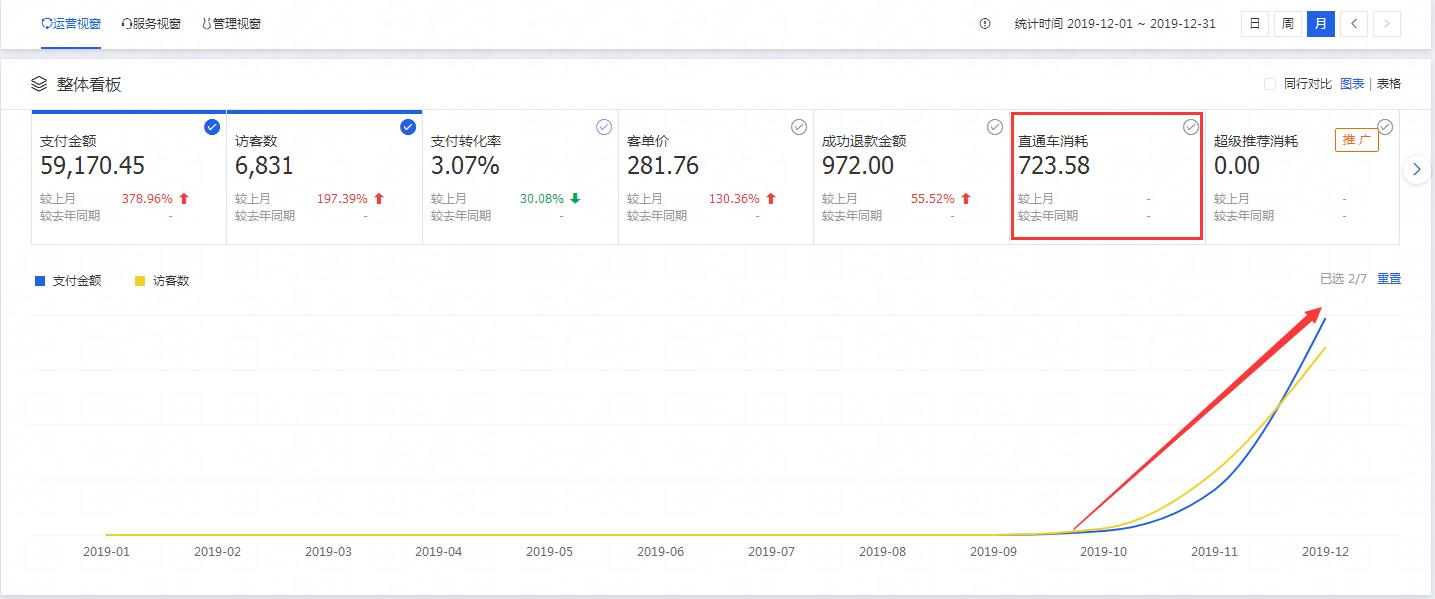Uncheck the 访客数 metric card

(x=407, y=127)
